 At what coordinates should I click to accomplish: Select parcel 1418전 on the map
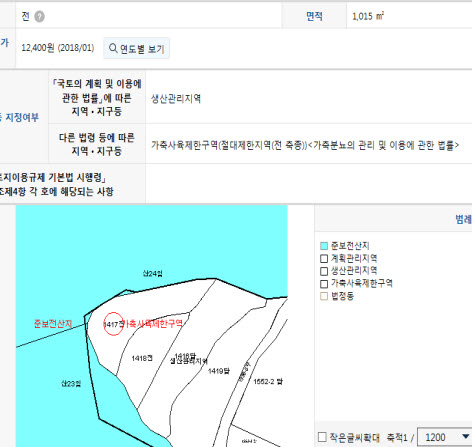(142, 358)
